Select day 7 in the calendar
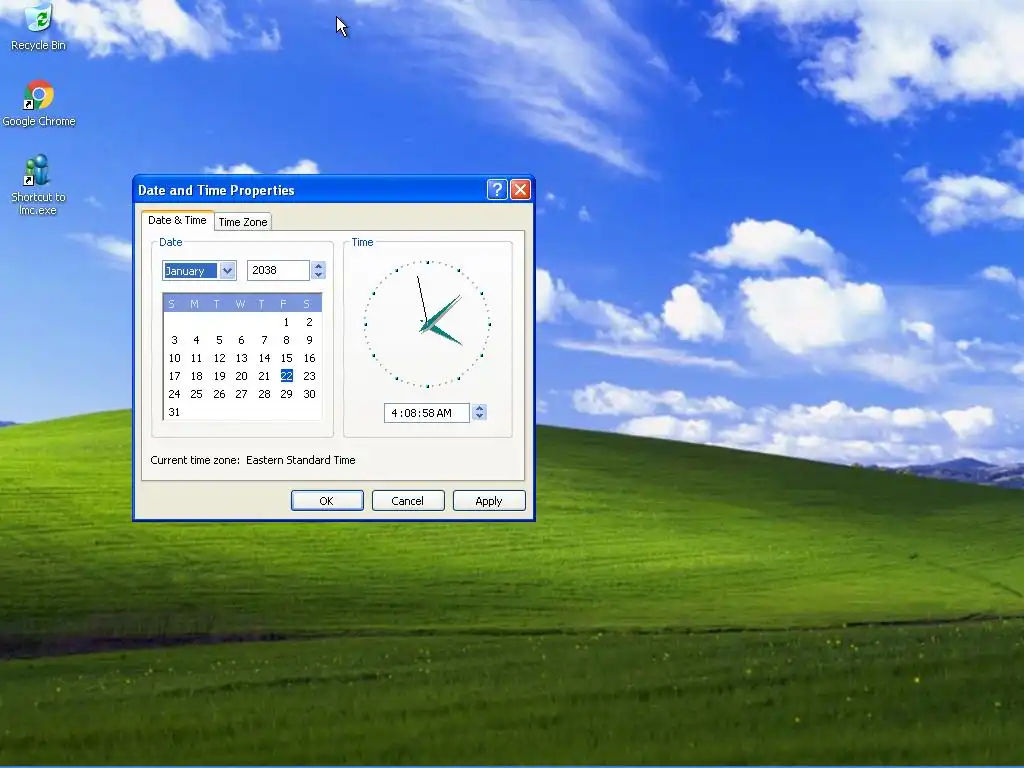Screen dimensions: 1024x768 pyautogui.click(x=264, y=340)
